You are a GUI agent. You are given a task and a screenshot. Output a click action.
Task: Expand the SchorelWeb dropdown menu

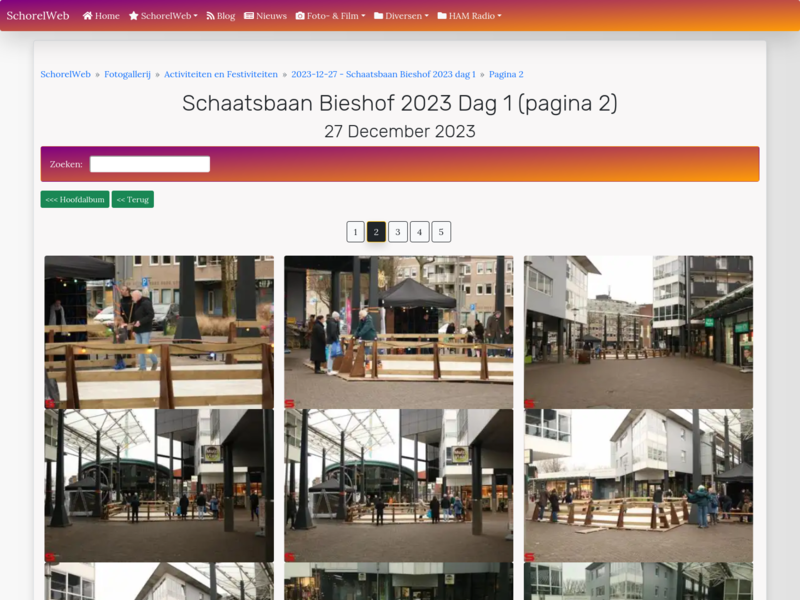(163, 16)
